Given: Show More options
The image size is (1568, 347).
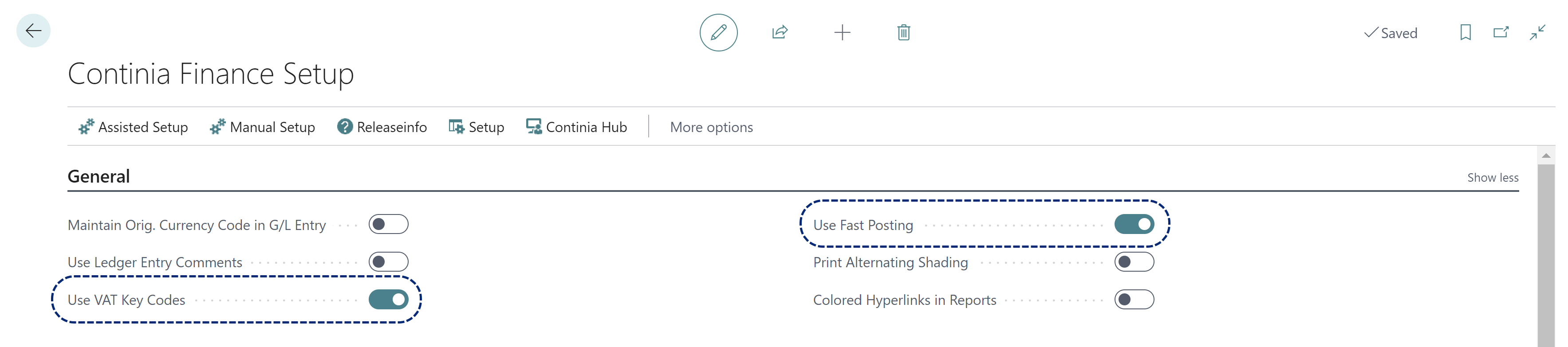Looking at the screenshot, I should coord(711,127).
